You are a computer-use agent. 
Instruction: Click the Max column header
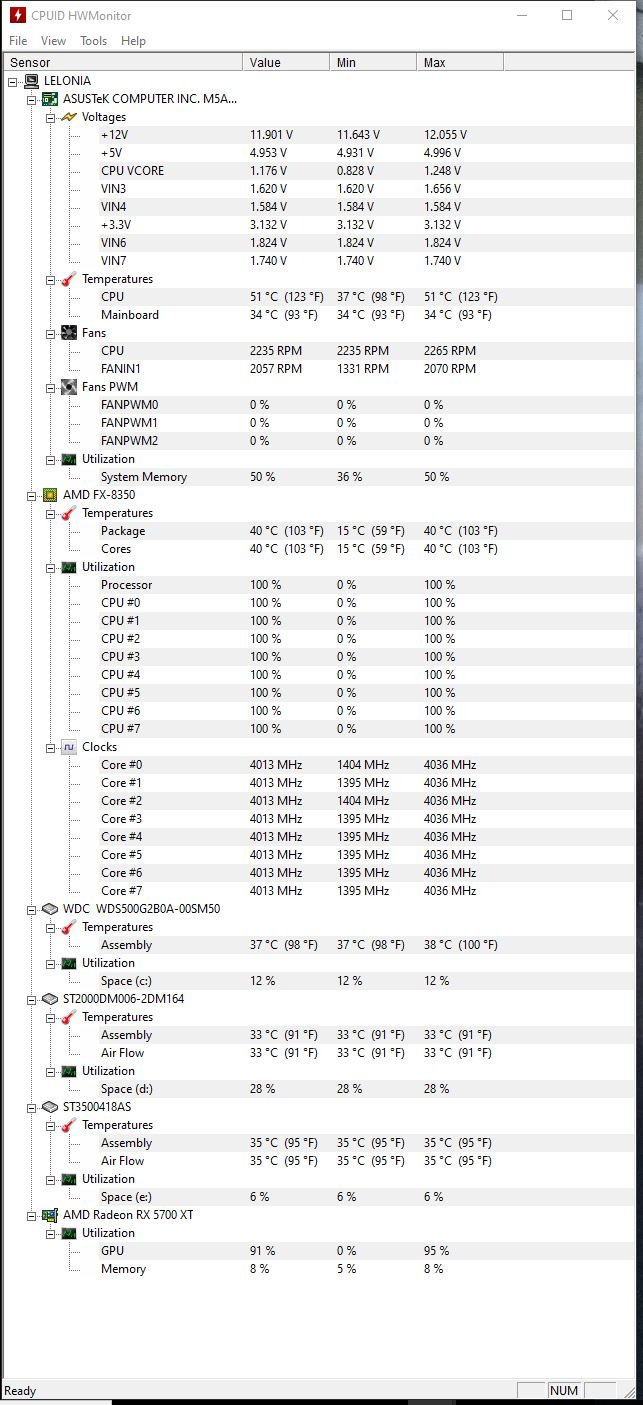tap(460, 62)
